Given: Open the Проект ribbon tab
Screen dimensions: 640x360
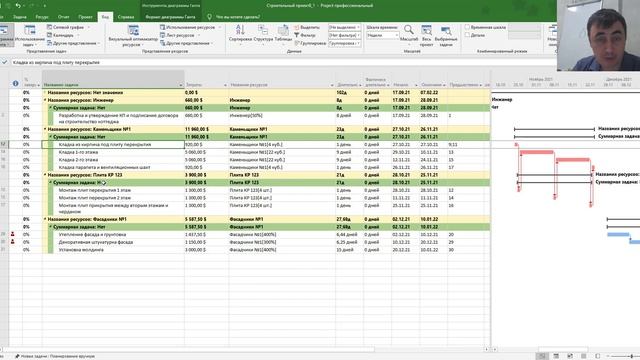Looking at the screenshot, I should pyautogui.click(x=85, y=17).
